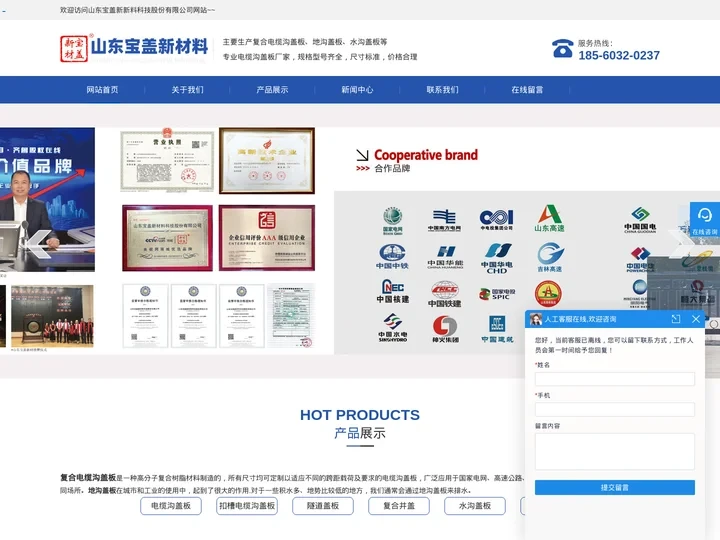Click the 中电投集团 brand logo
This screenshot has height=540, width=720.
pos(496,220)
